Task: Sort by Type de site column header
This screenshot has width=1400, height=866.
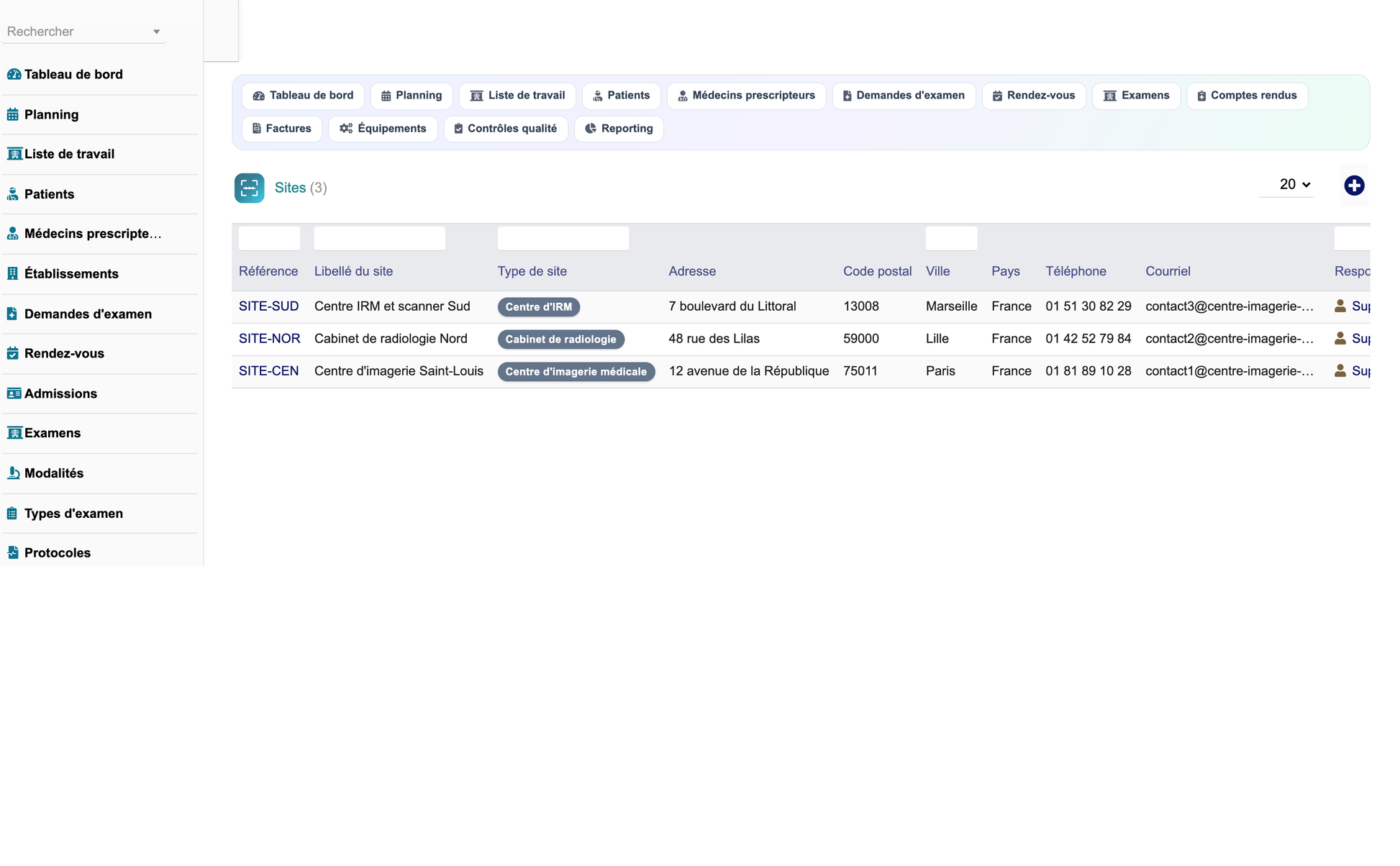Action: 532,271
